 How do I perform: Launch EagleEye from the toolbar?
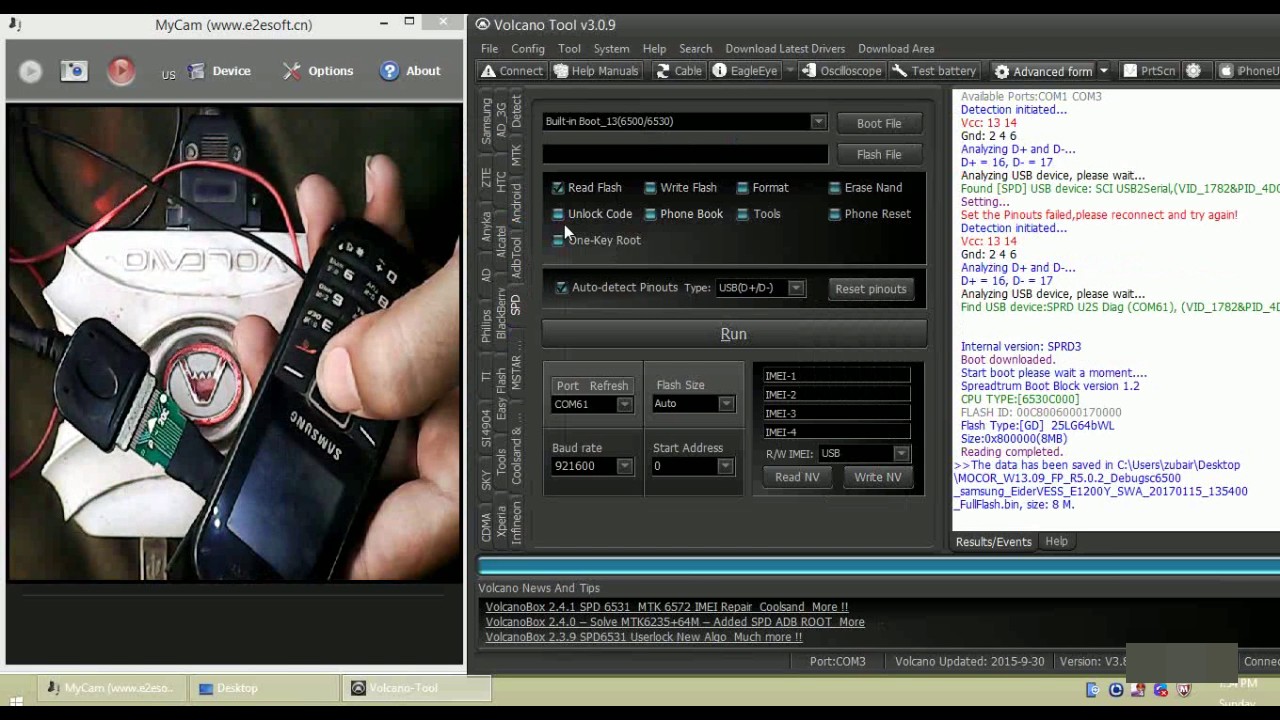[744, 71]
